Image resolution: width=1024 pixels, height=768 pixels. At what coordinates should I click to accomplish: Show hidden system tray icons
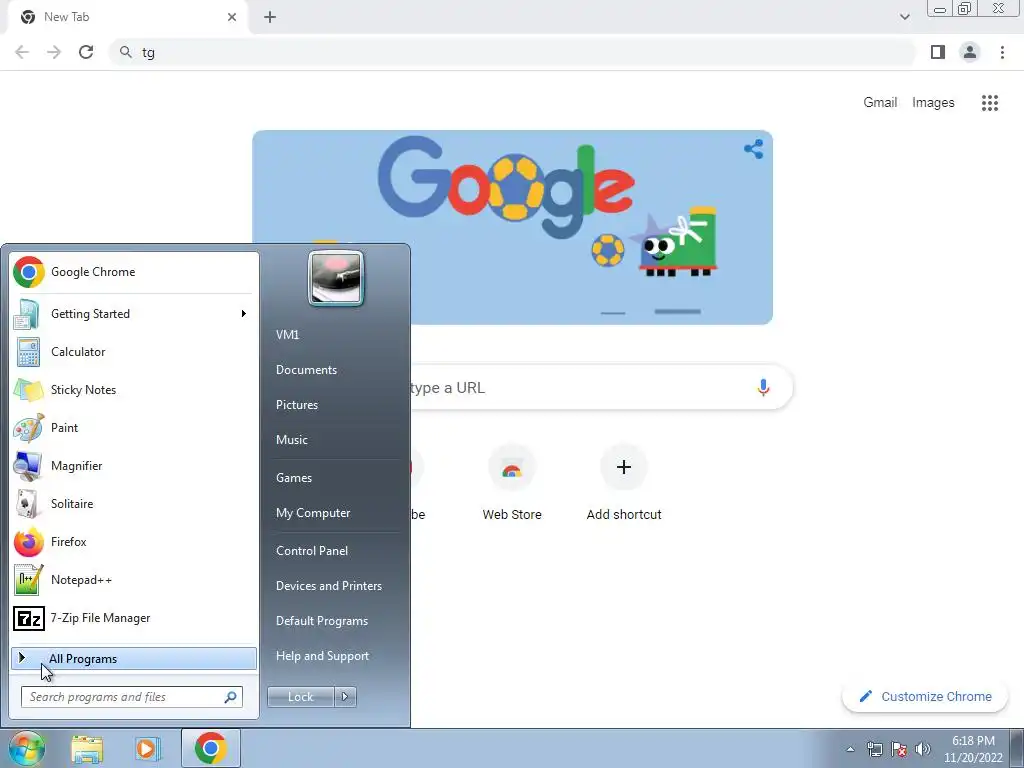(850, 749)
